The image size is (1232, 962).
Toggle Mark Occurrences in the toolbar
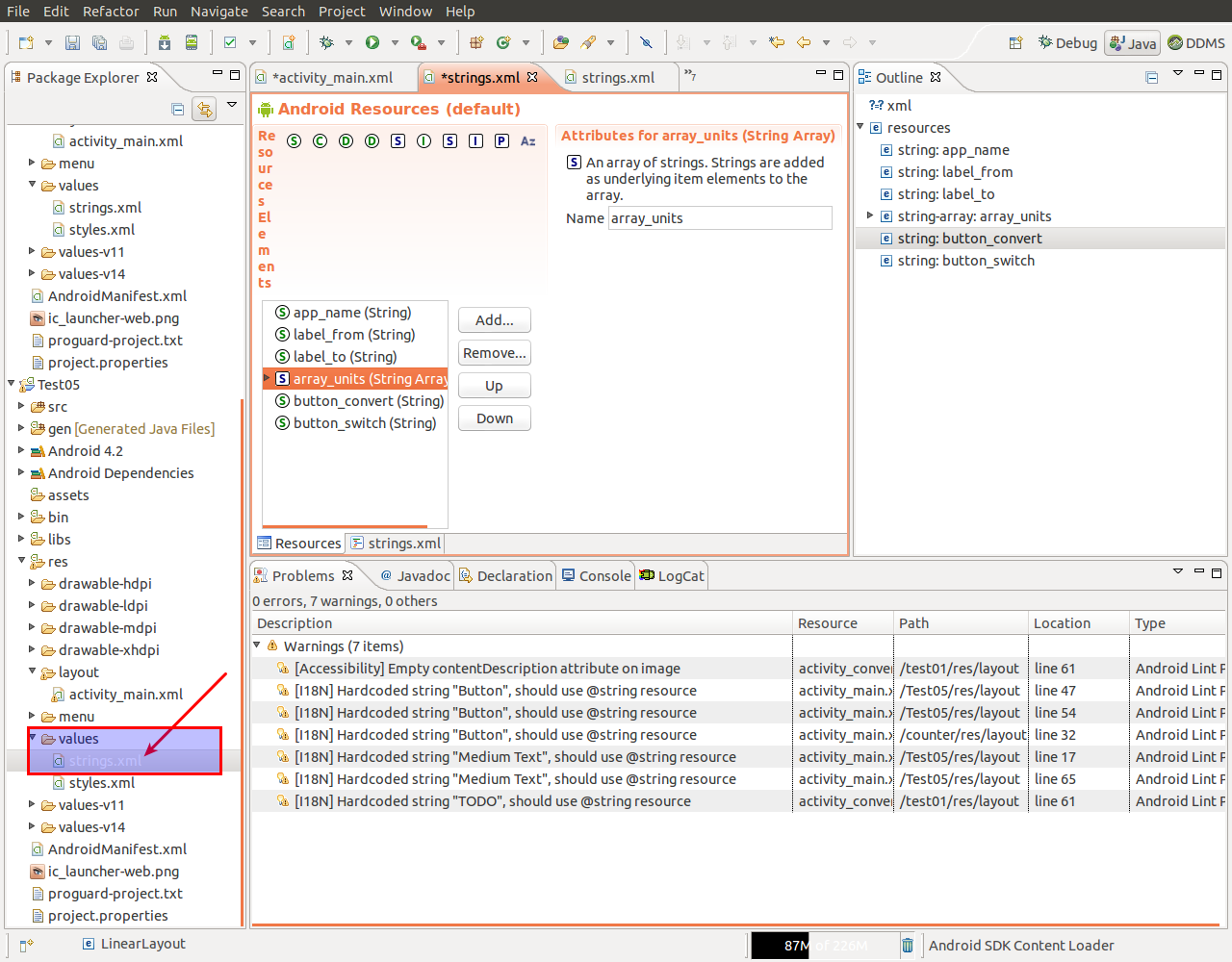click(x=646, y=42)
